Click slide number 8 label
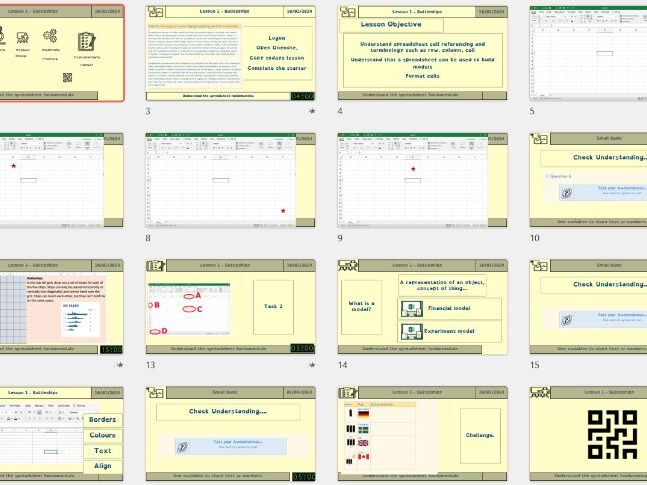Image resolution: width=647 pixels, height=485 pixels. point(148,238)
